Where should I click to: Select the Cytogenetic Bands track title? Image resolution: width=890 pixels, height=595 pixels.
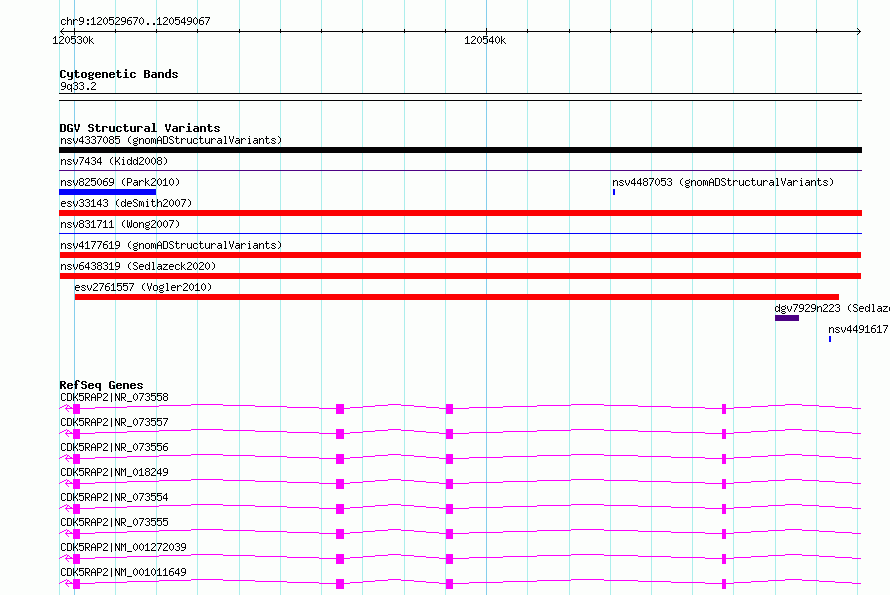tap(119, 74)
